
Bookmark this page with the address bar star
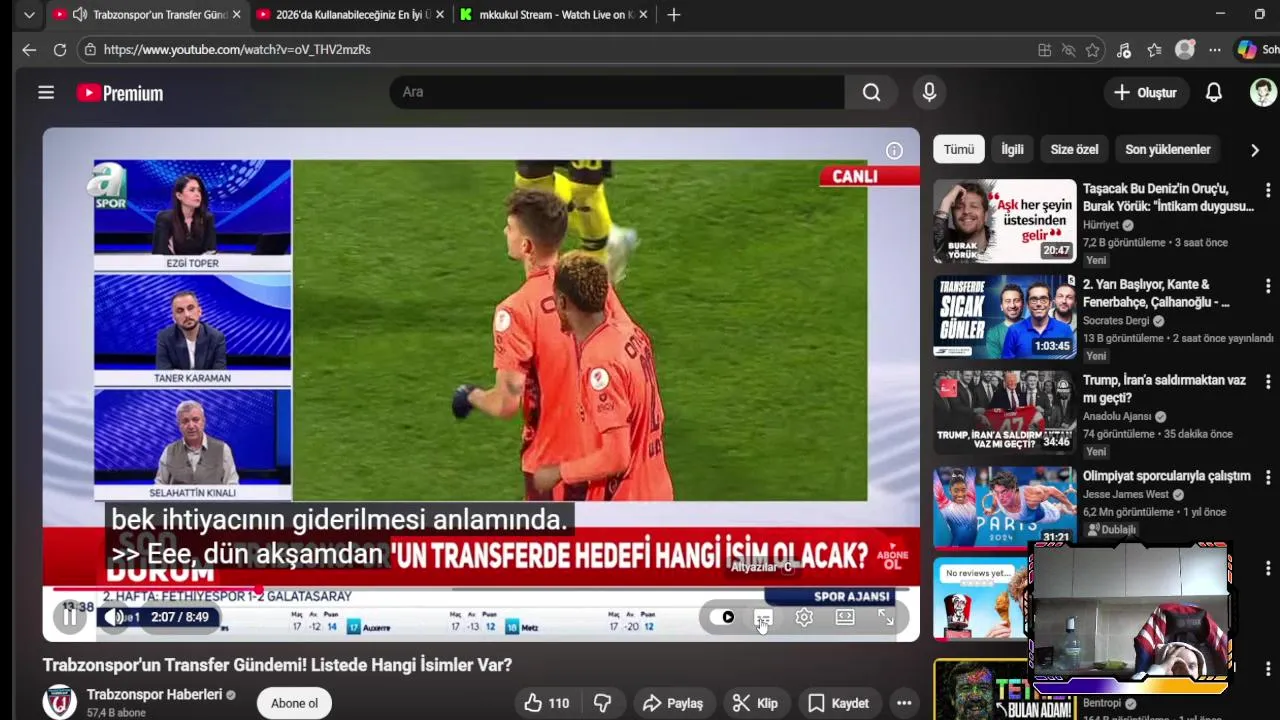tap(1093, 50)
